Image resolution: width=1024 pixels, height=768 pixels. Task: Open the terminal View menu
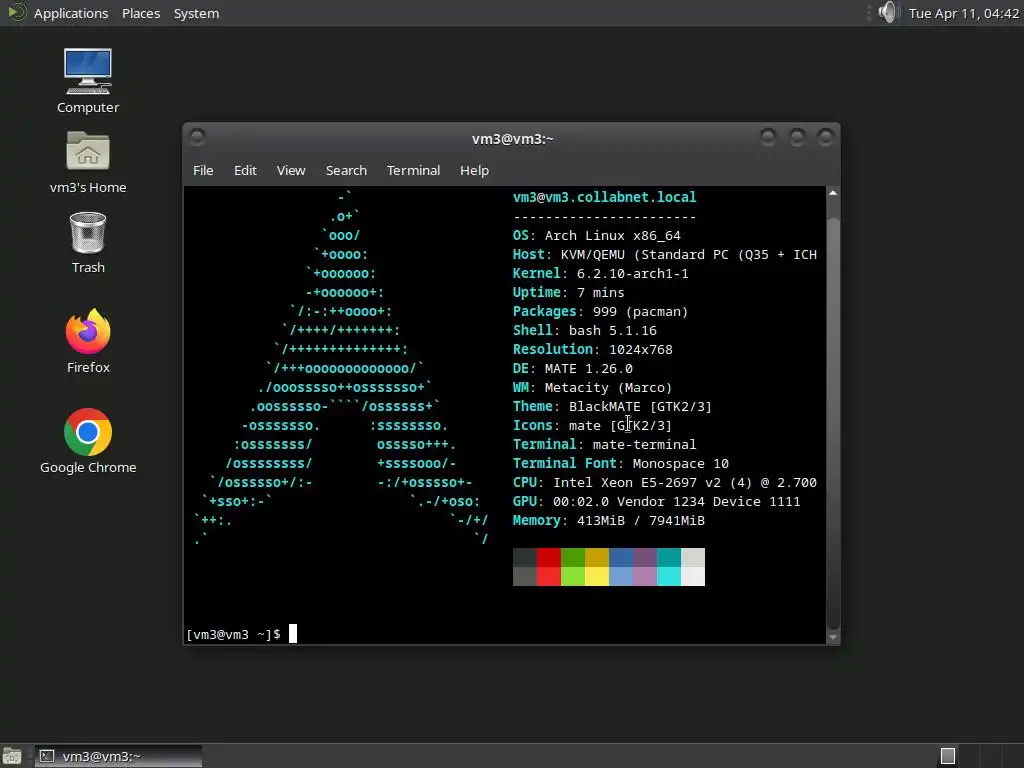[x=291, y=170]
